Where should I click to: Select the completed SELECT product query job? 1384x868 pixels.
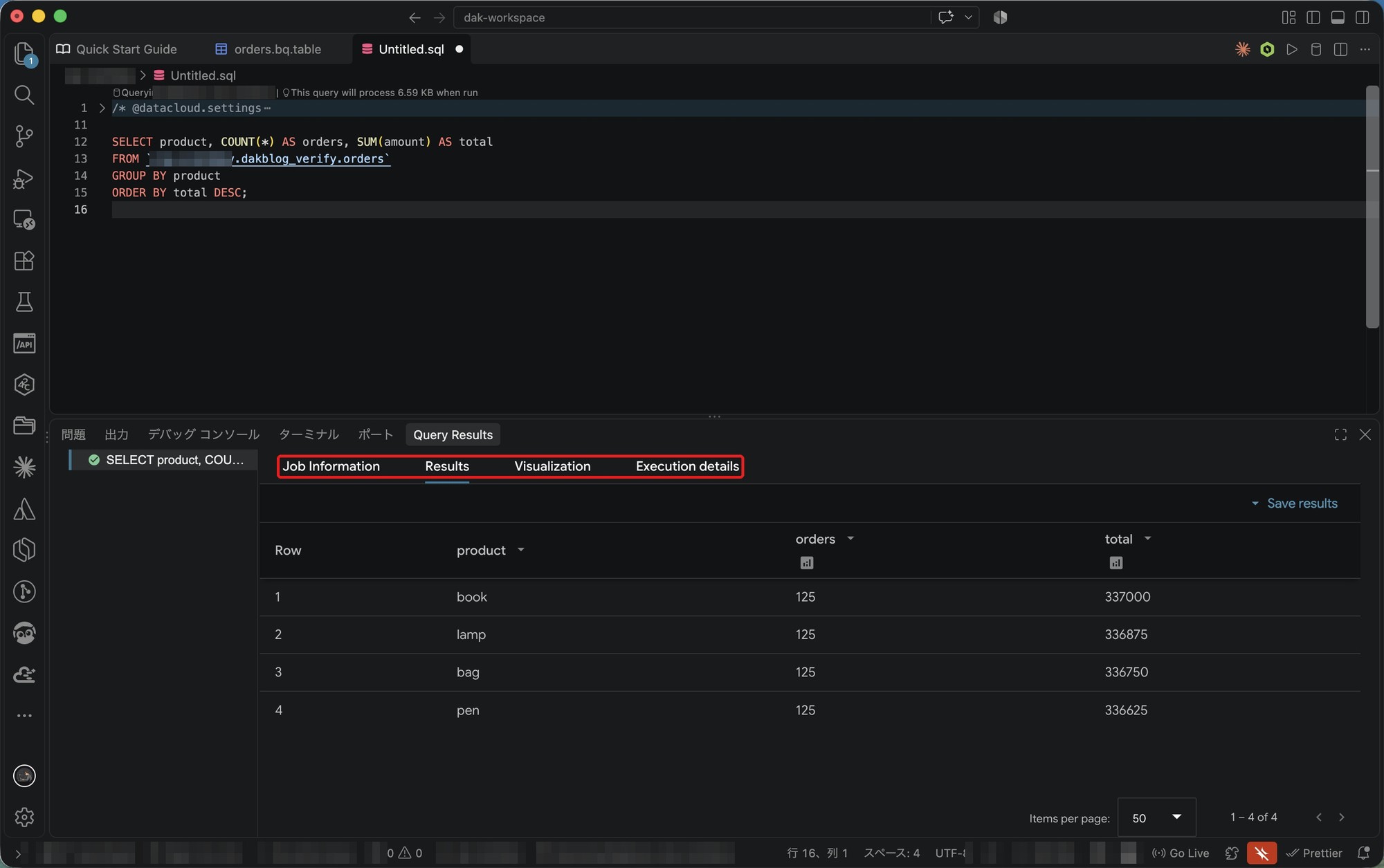163,460
